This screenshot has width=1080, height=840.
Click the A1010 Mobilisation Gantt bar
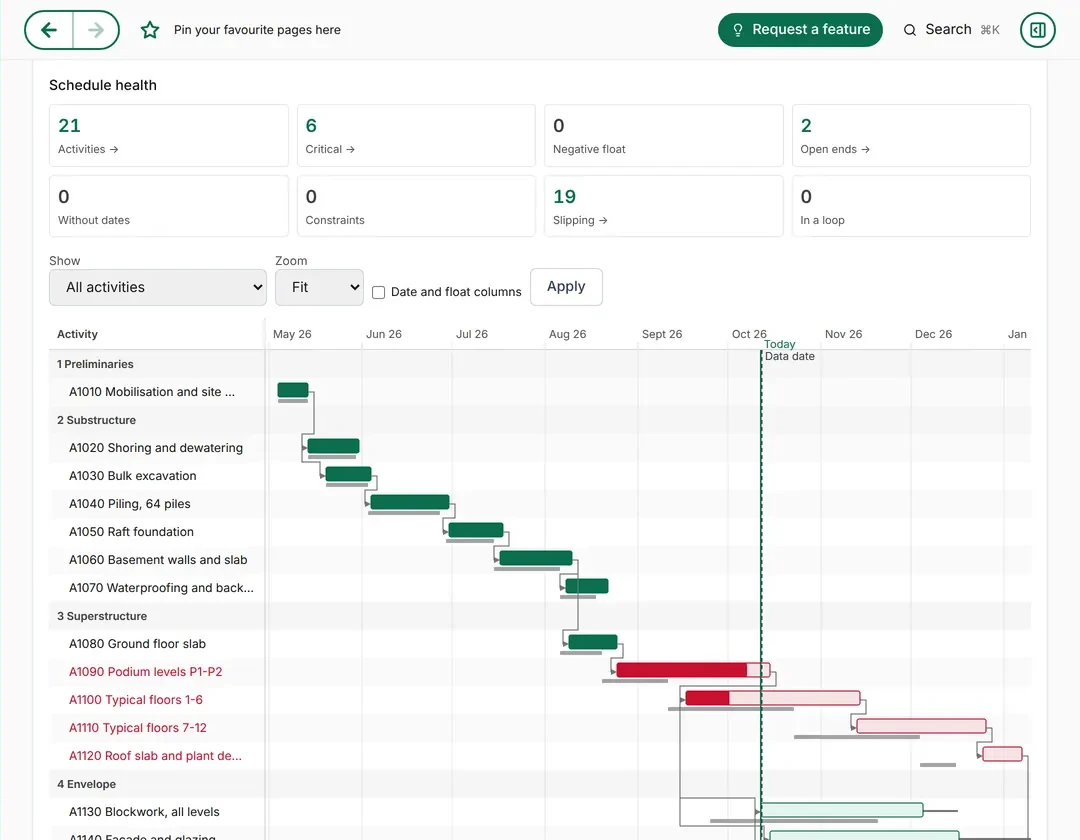(x=293, y=390)
